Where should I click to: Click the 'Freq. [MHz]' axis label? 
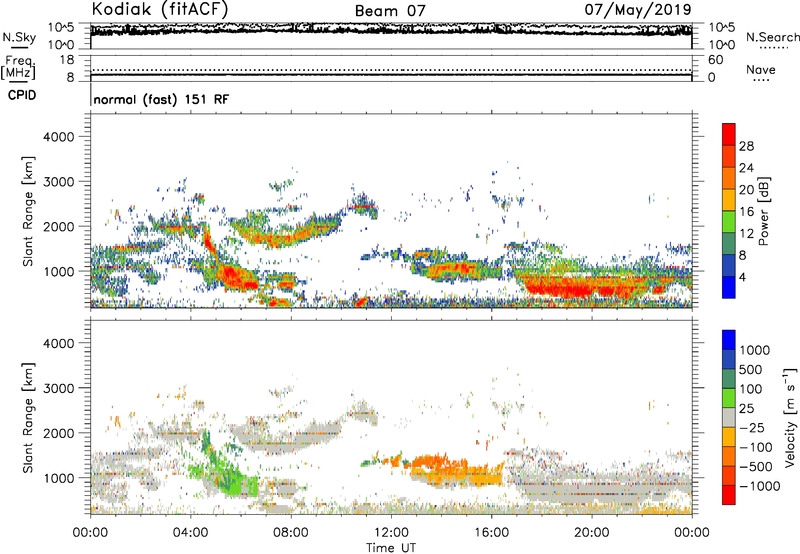[18, 67]
